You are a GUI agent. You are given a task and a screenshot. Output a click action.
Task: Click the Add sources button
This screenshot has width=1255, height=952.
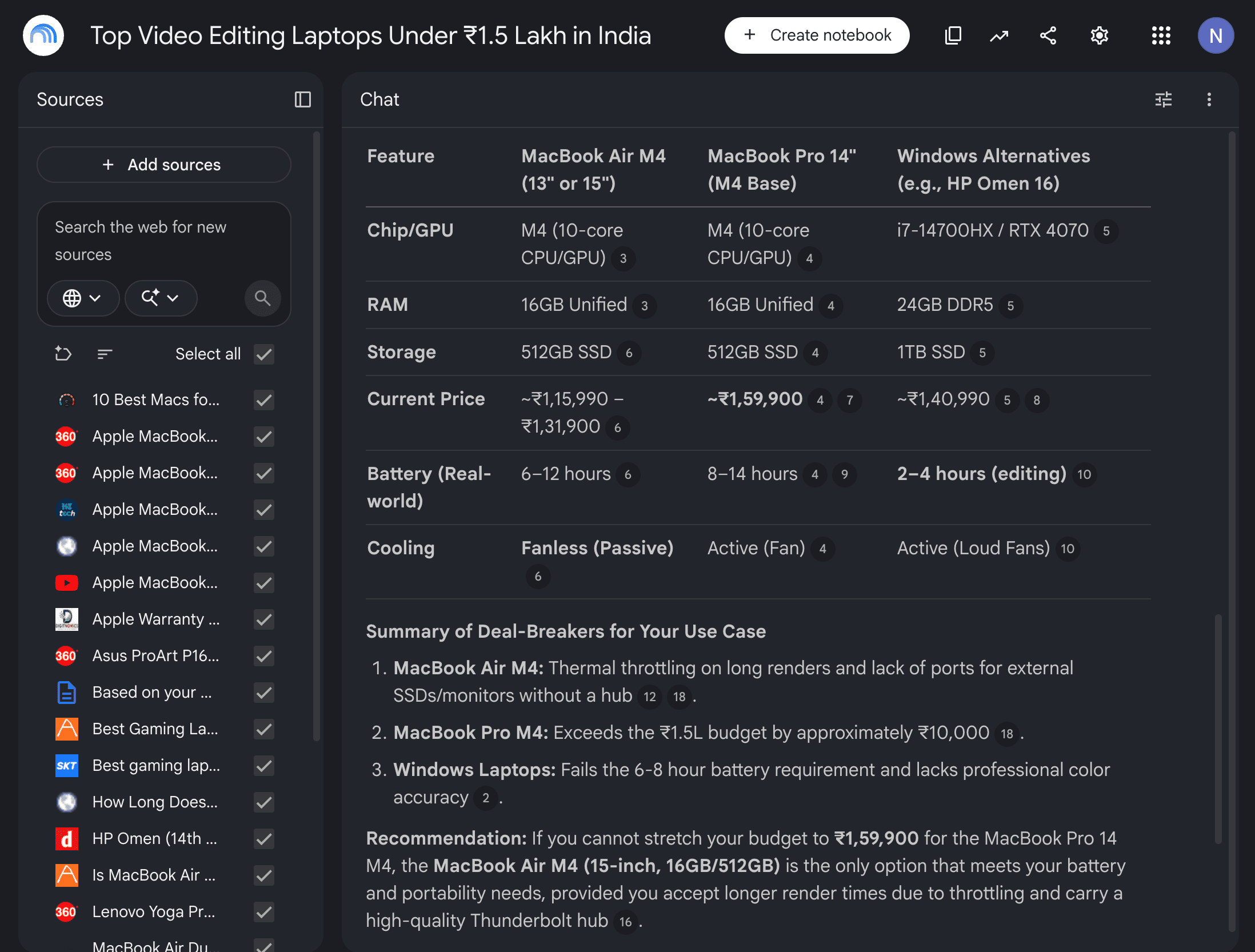[x=164, y=165]
